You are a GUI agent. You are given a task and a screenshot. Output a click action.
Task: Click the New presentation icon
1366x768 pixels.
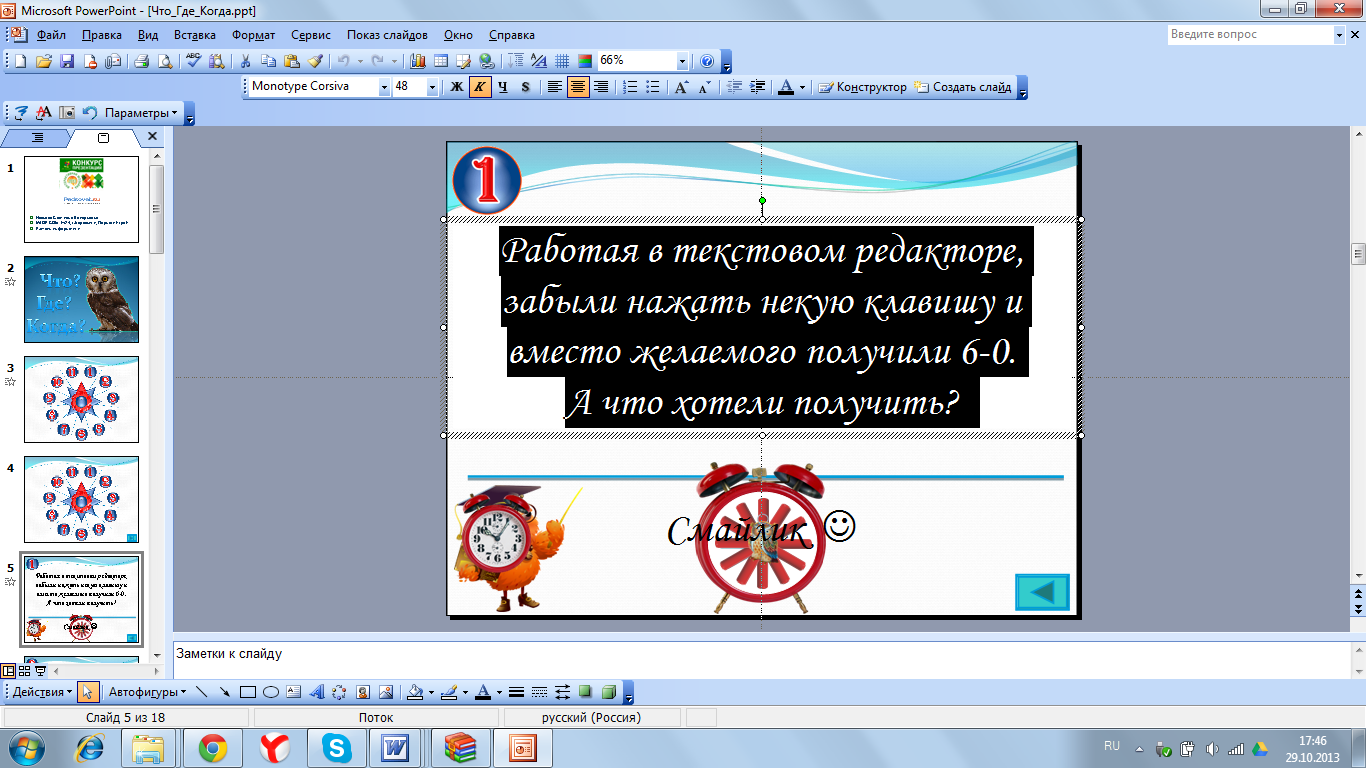[x=21, y=61]
